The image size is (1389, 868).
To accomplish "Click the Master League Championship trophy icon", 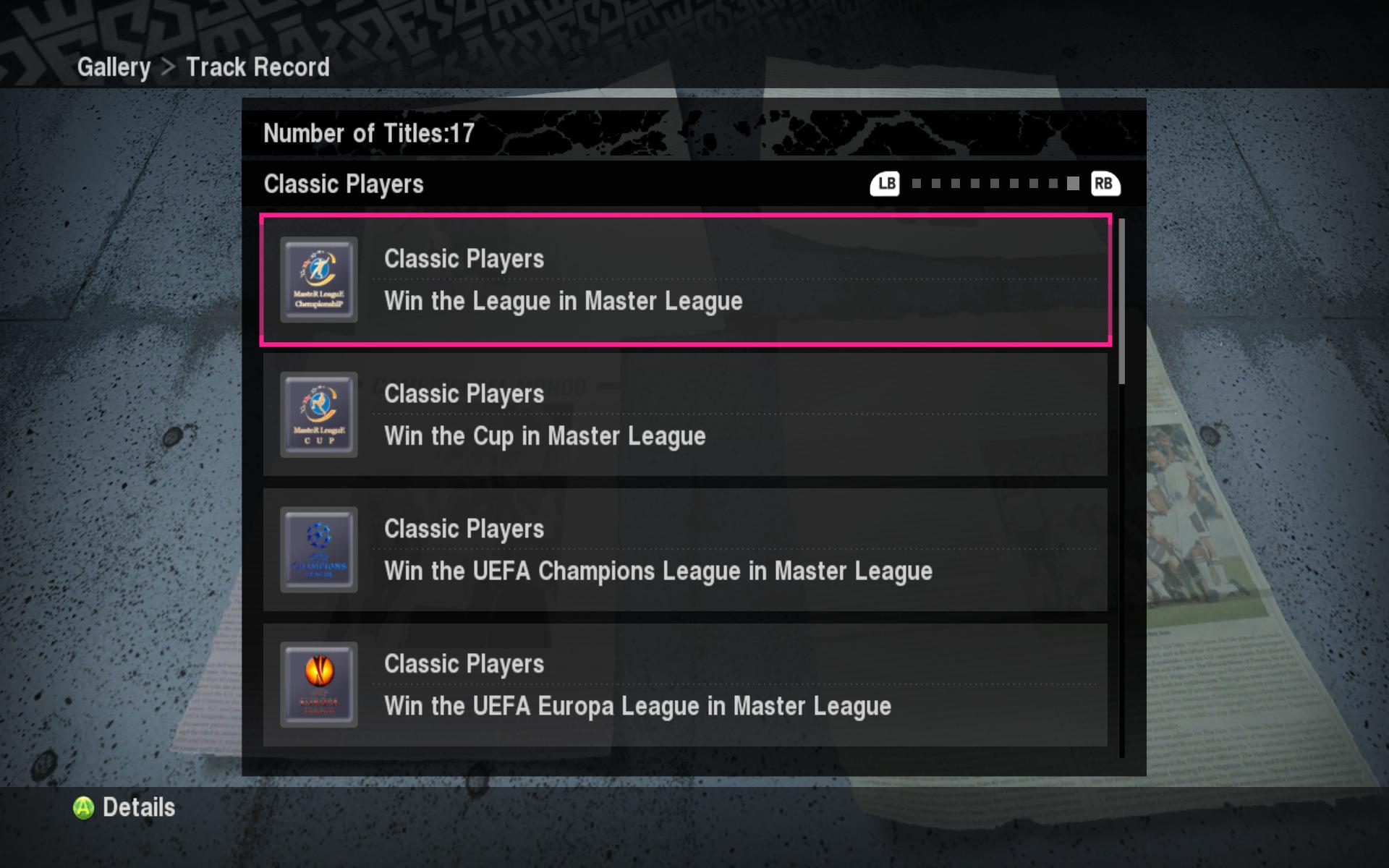I will 319,279.
